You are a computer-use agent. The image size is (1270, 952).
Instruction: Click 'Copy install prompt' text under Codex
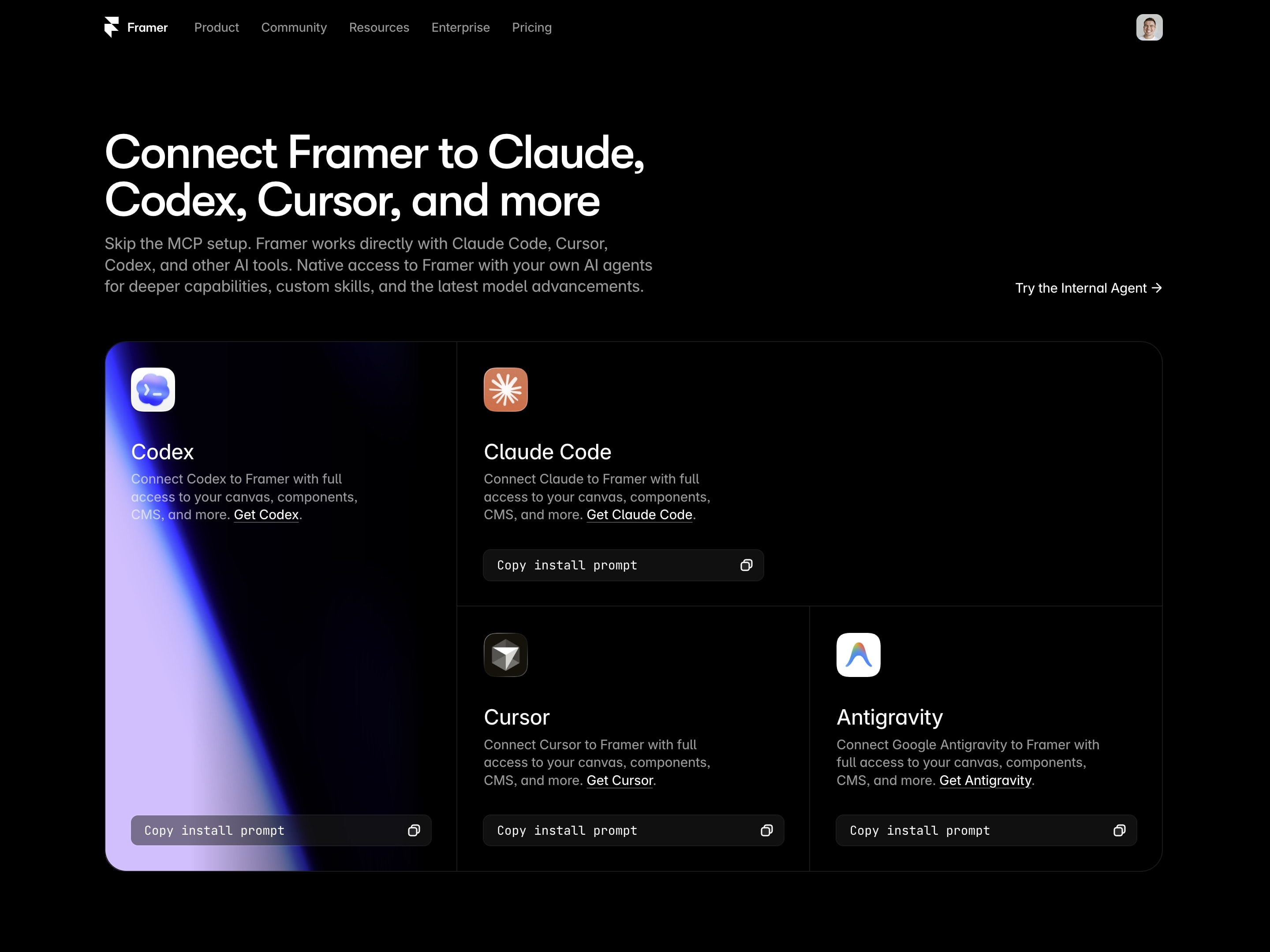tap(214, 830)
